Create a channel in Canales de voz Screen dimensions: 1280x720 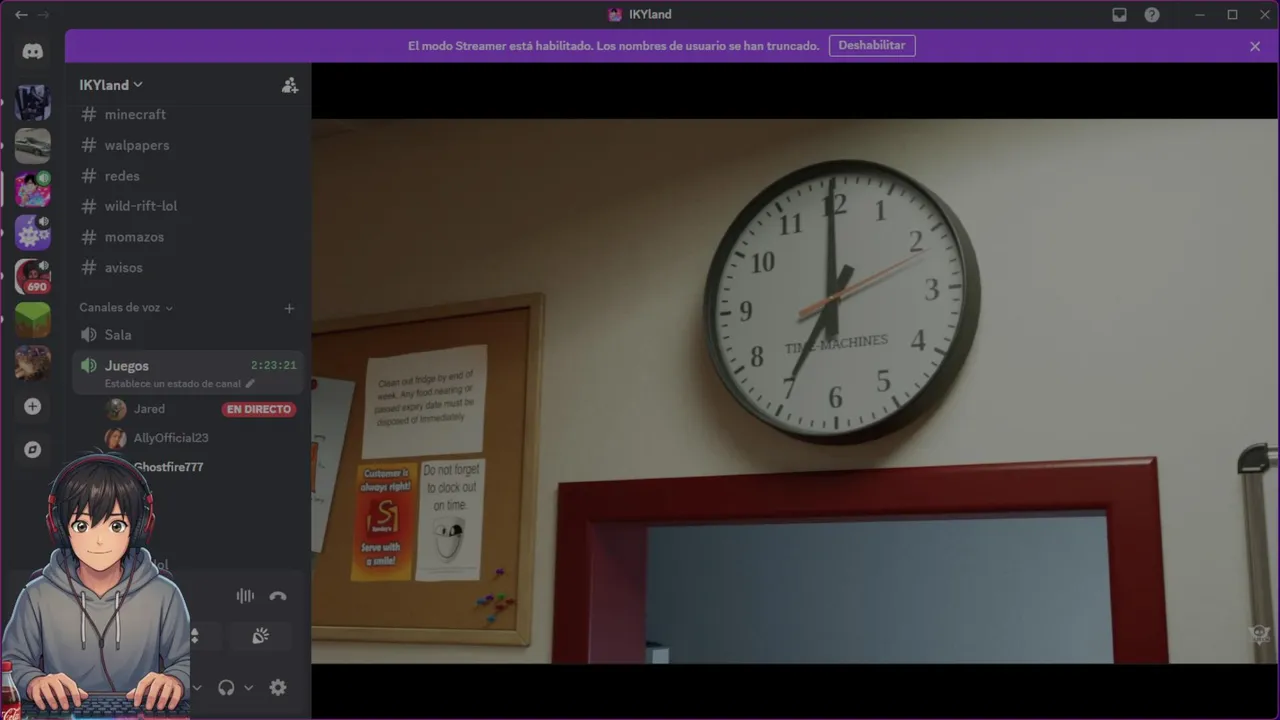coord(289,308)
